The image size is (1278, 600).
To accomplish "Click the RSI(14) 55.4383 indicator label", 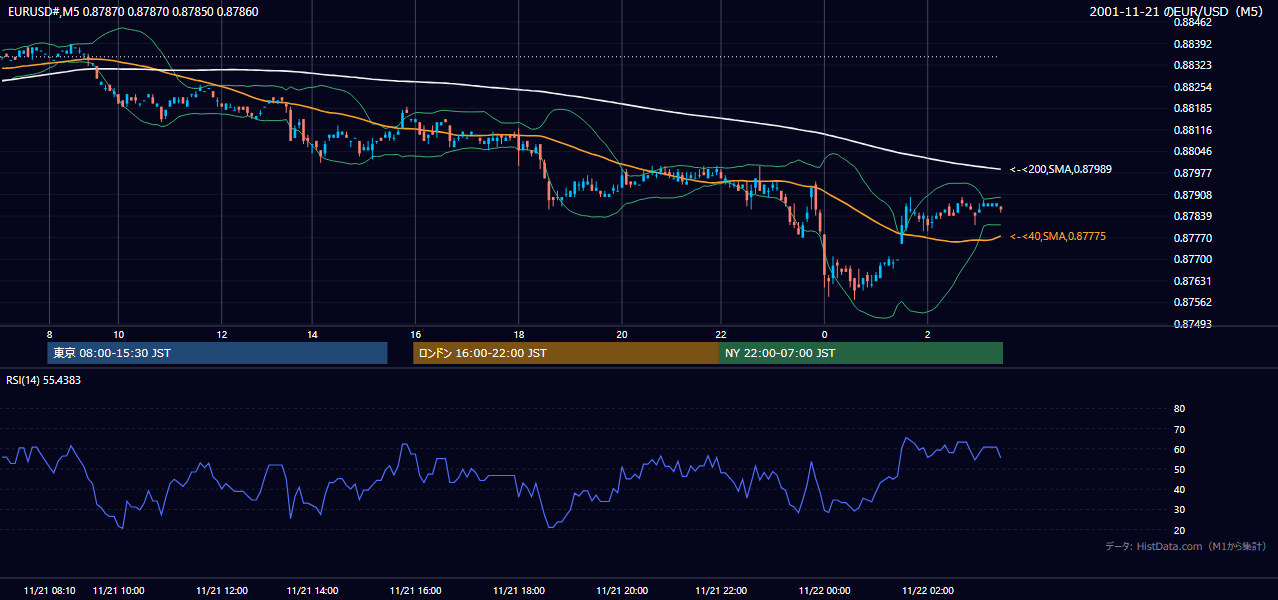I will [x=43, y=380].
